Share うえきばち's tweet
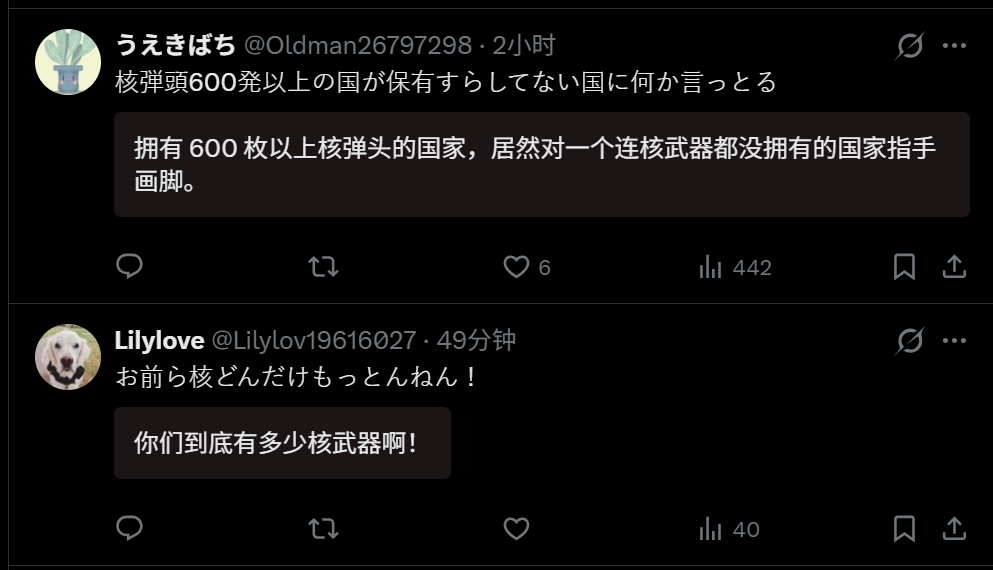This screenshot has height=570, width=993. tap(954, 267)
